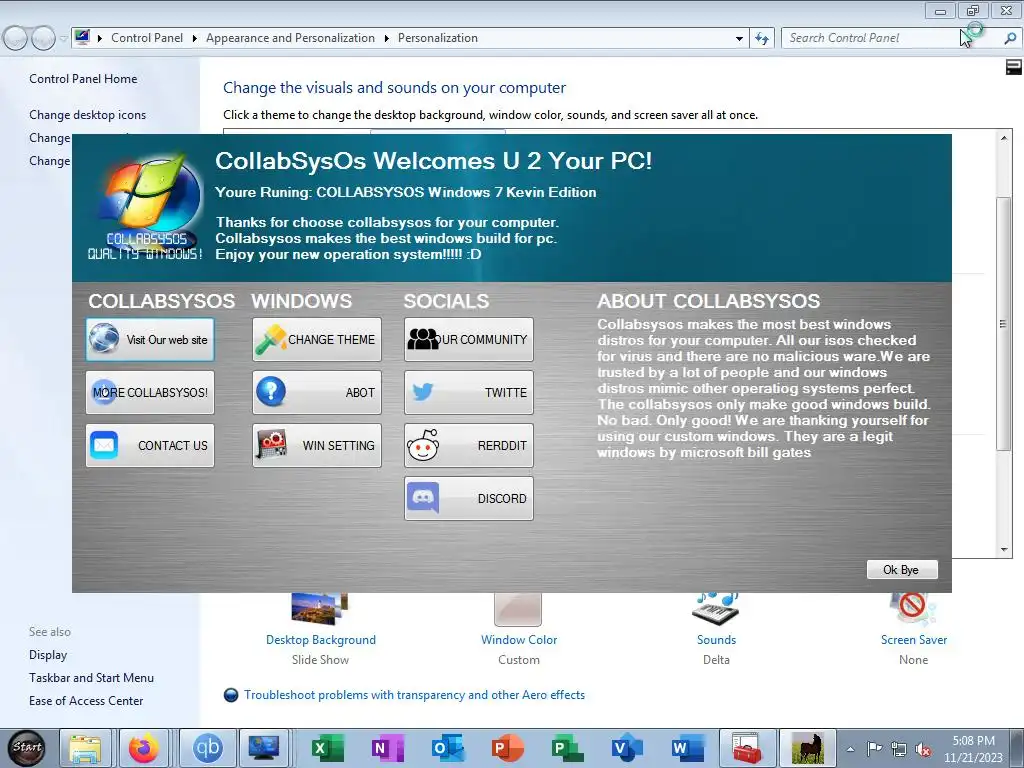Image resolution: width=1024 pixels, height=768 pixels.
Task: Click the Sounds keyboard icon
Action: (716, 609)
